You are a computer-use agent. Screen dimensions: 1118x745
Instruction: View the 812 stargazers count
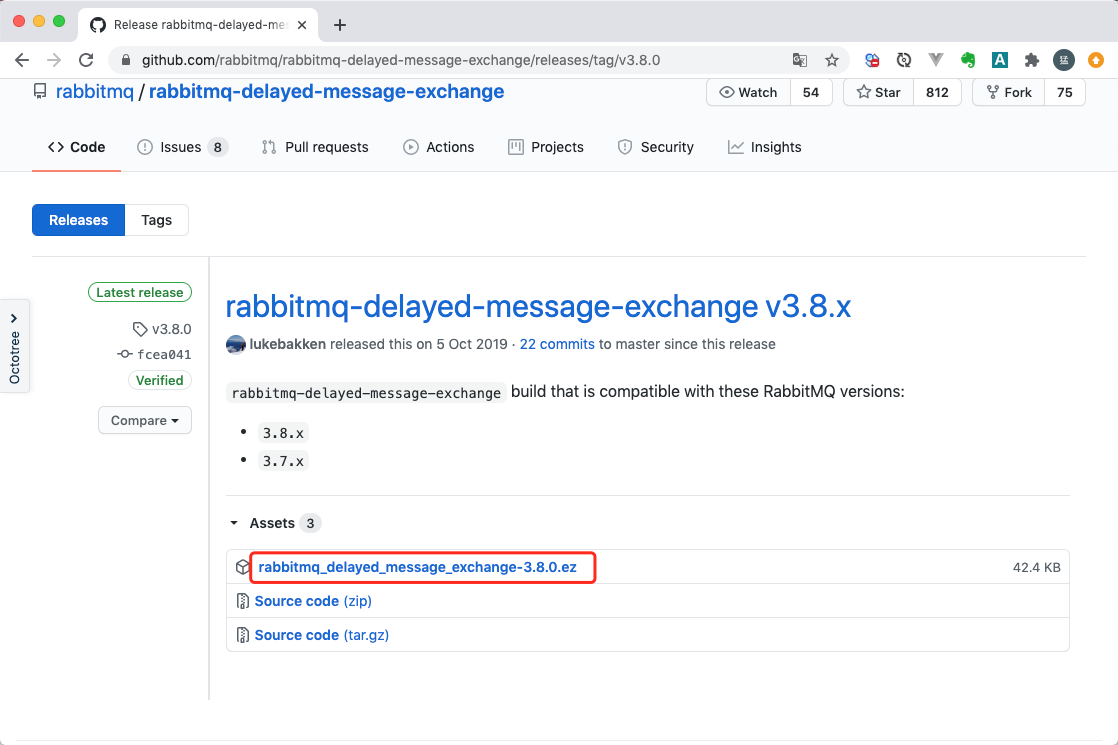click(x=937, y=92)
